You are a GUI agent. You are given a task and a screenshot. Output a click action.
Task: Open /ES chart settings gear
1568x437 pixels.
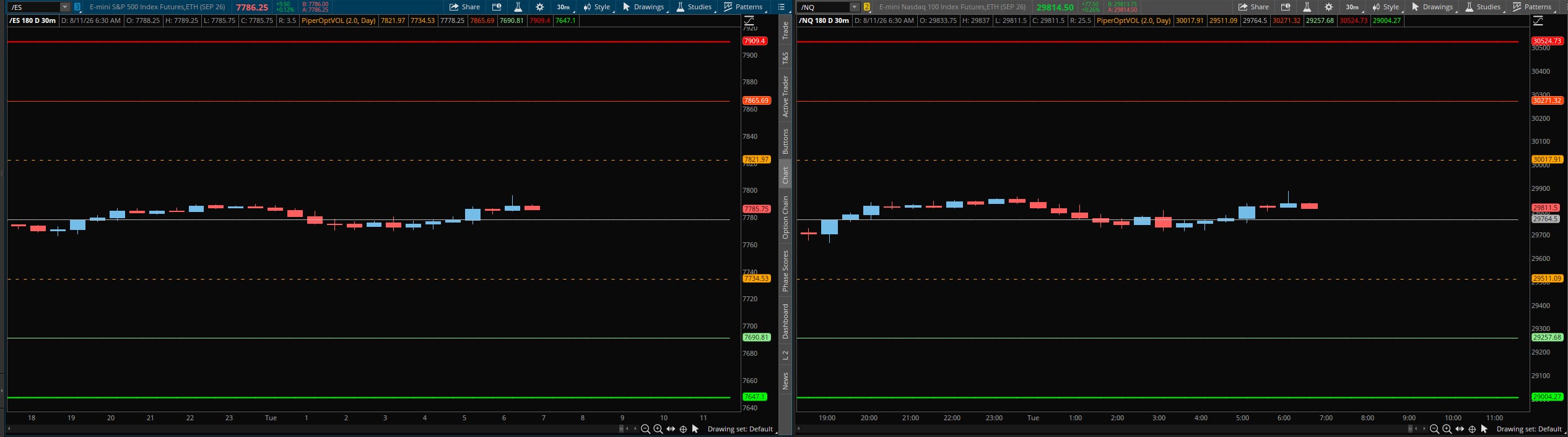pyautogui.click(x=540, y=7)
